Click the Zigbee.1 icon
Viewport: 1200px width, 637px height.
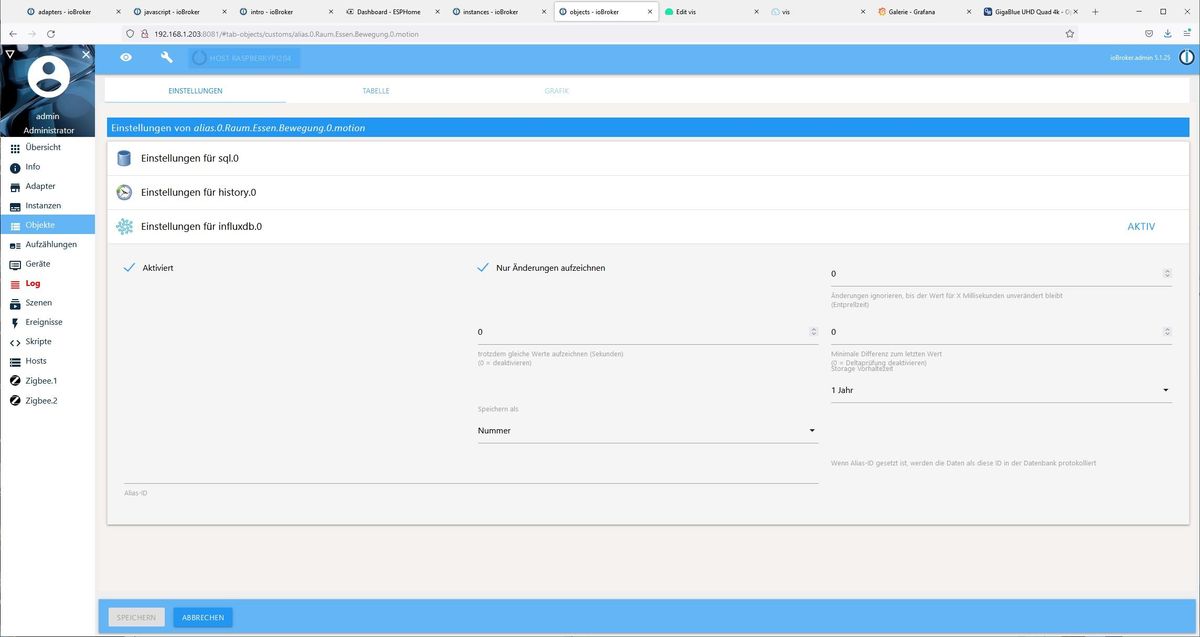15,381
